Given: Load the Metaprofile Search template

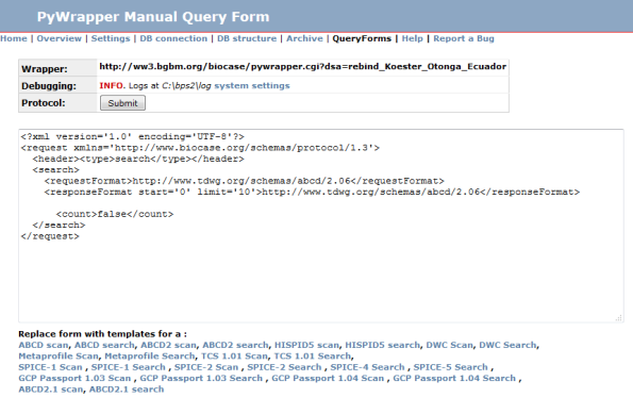Looking at the screenshot, I should [149, 356].
